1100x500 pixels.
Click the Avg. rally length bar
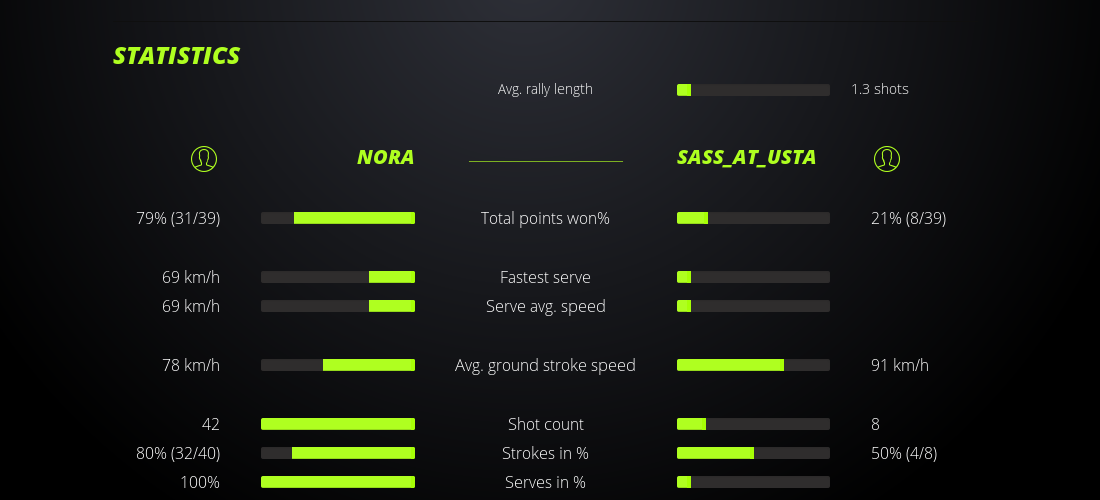coord(753,90)
